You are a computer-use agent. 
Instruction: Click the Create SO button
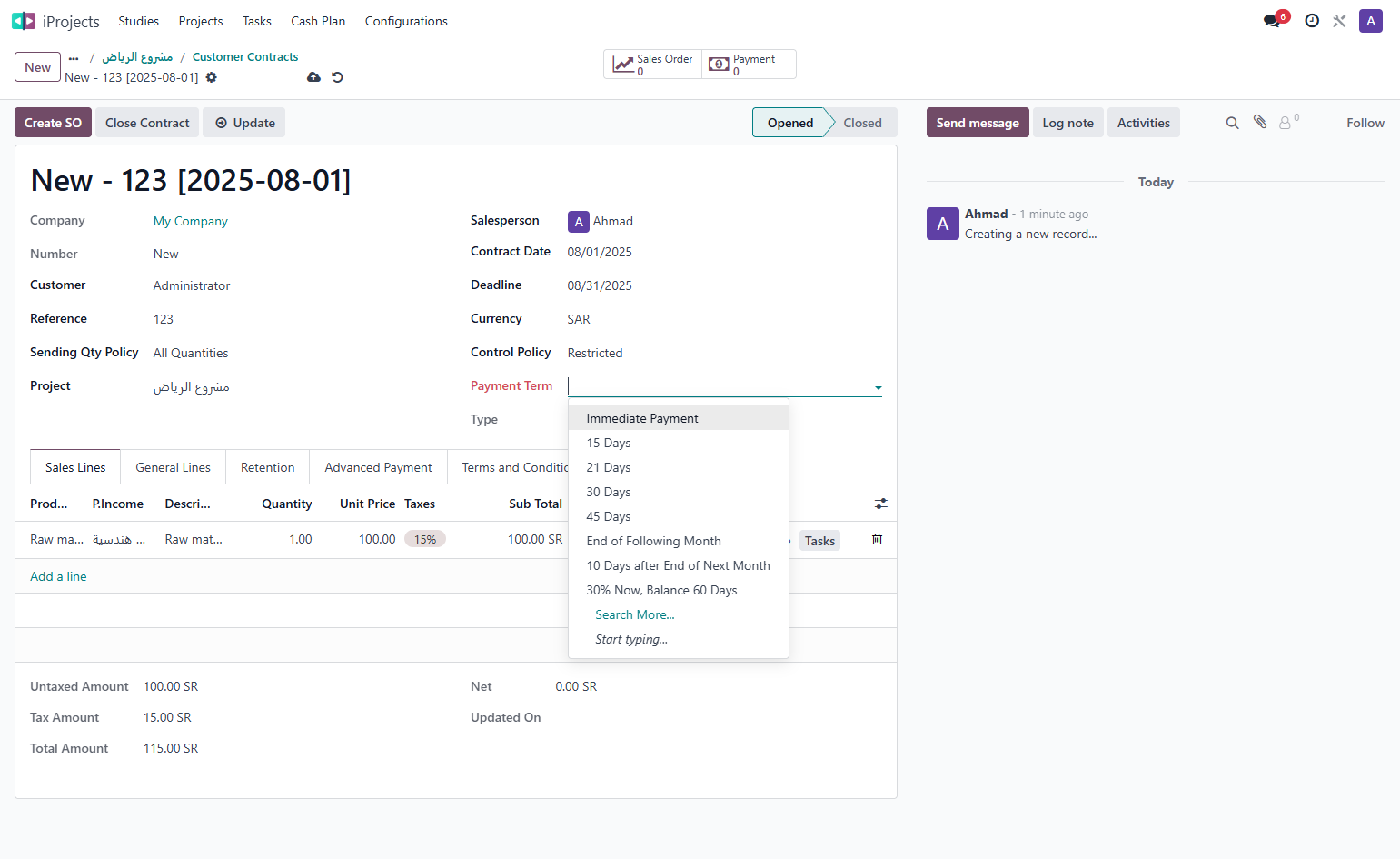tap(53, 123)
